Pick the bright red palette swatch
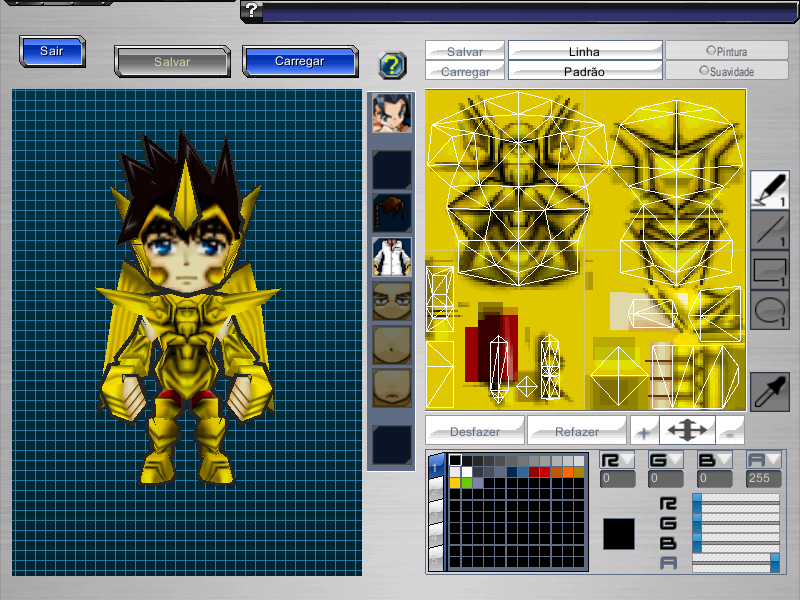This screenshot has height=600, width=800. click(x=545, y=472)
